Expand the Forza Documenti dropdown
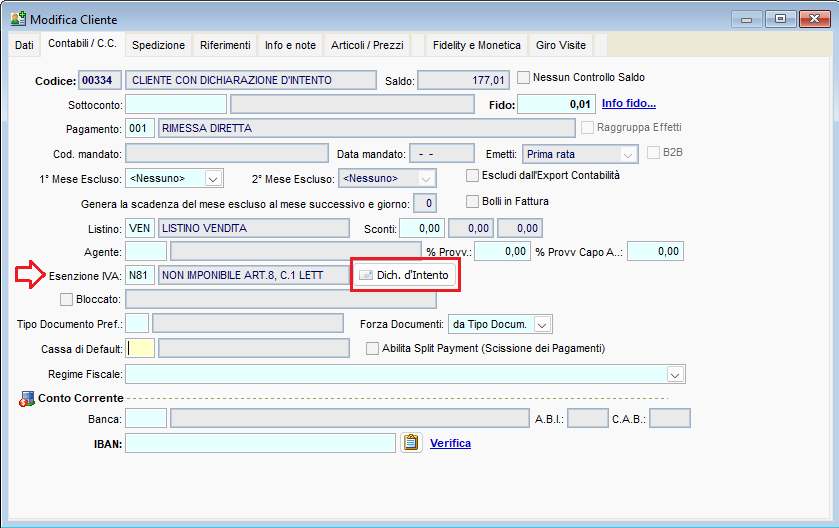The height and width of the screenshot is (528, 839). point(542,324)
